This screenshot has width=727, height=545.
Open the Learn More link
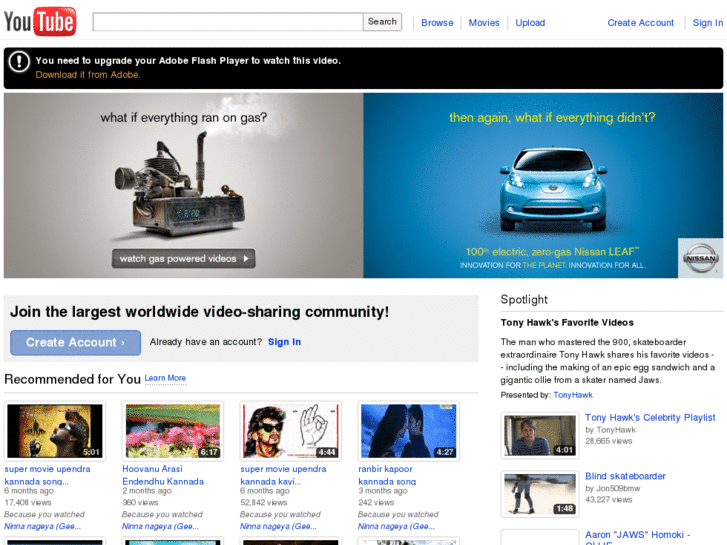[165, 378]
